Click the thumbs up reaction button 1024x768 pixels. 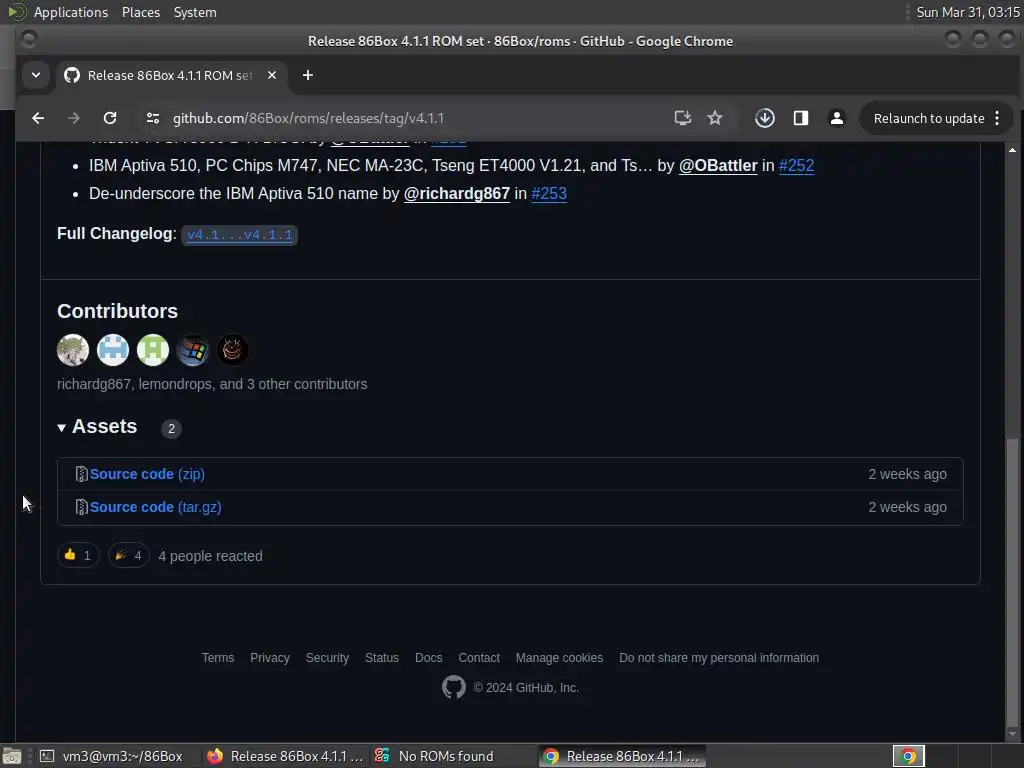[78, 555]
